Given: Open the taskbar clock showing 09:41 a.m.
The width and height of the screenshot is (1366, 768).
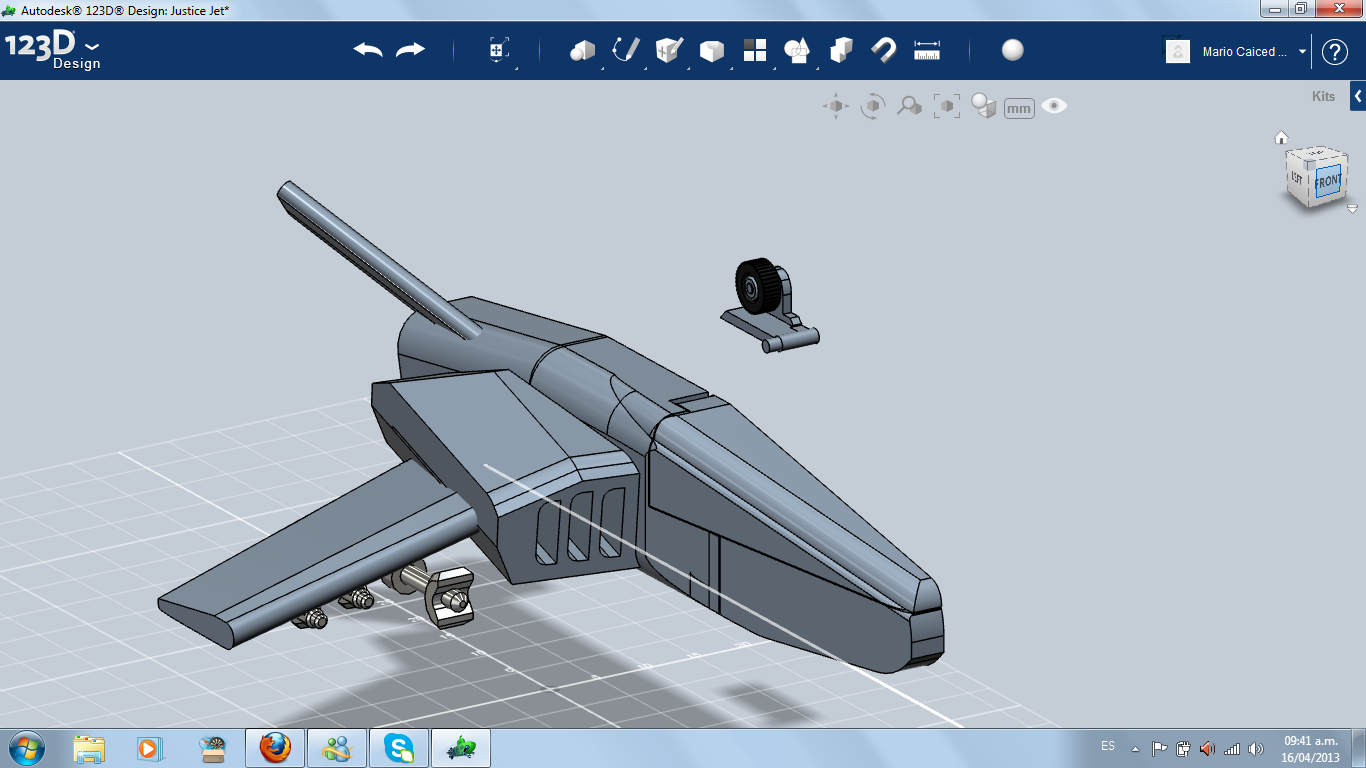Looking at the screenshot, I should 1311,749.
